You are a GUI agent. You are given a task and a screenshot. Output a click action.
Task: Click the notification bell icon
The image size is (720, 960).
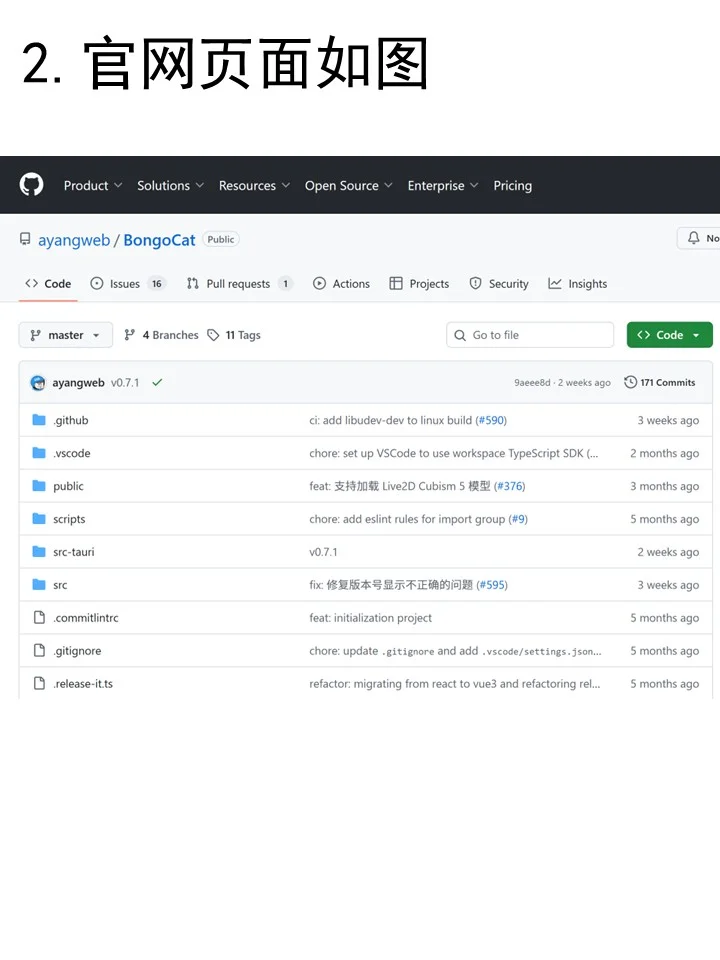[694, 238]
